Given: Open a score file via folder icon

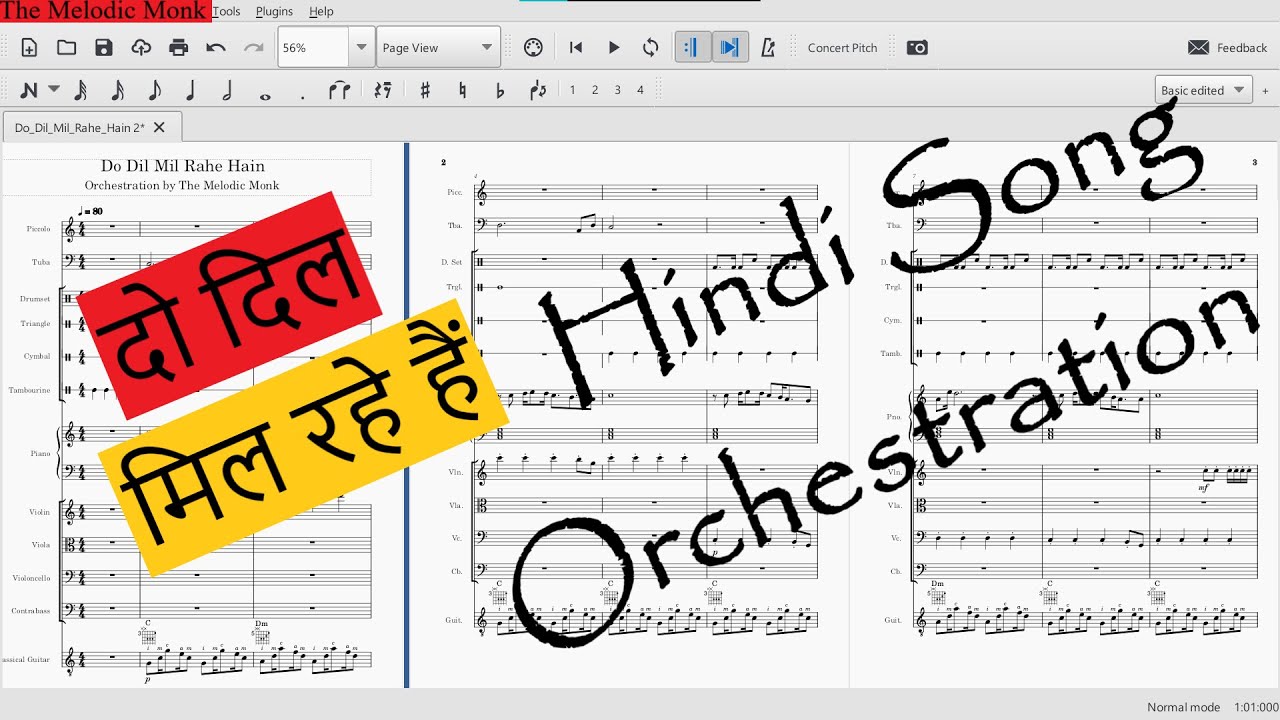Looking at the screenshot, I should click(x=66, y=48).
